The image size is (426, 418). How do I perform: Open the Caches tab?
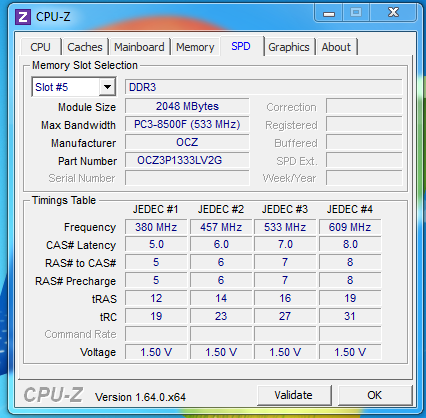coord(85,47)
